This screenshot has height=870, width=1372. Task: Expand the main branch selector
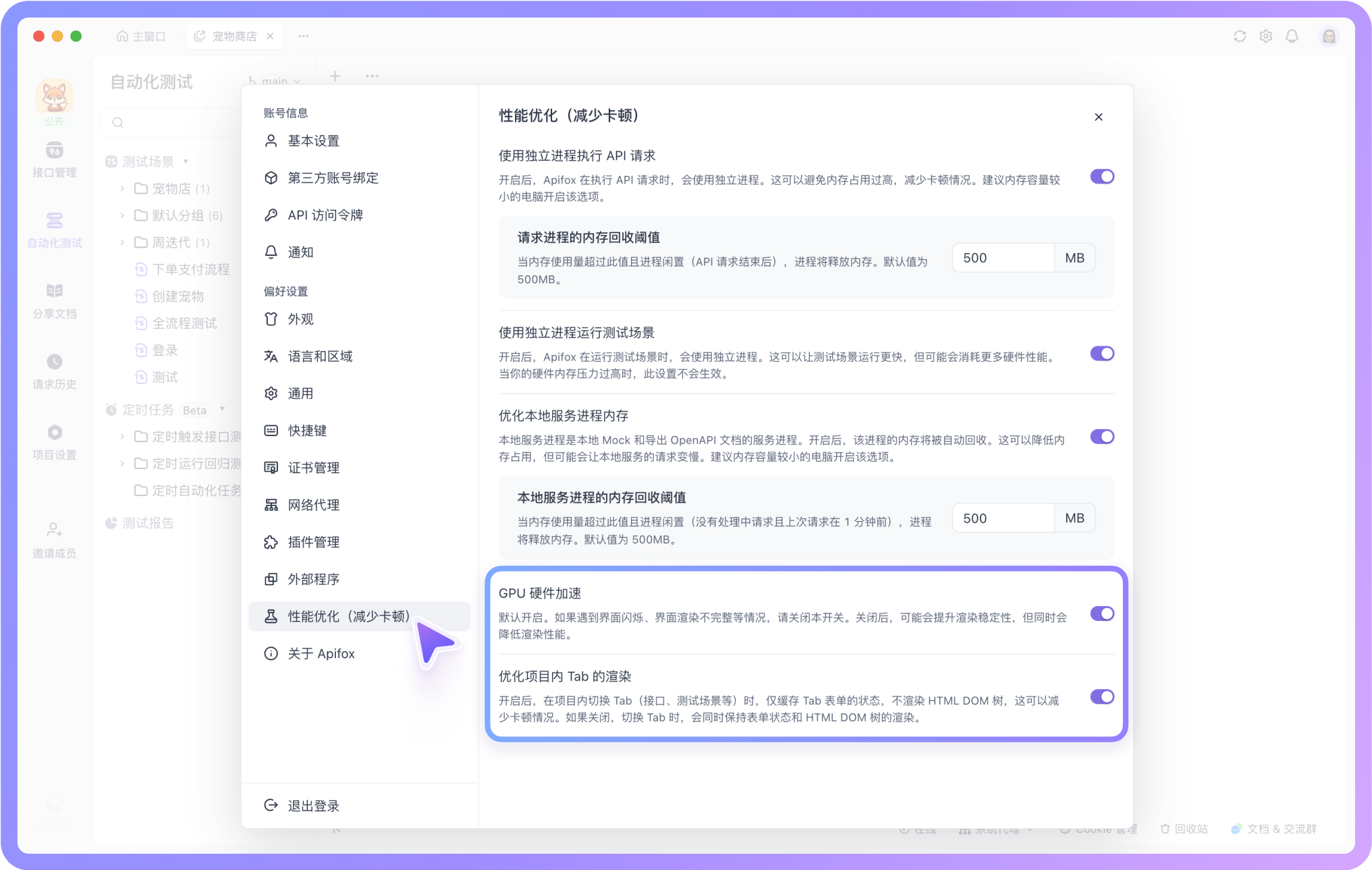point(274,80)
